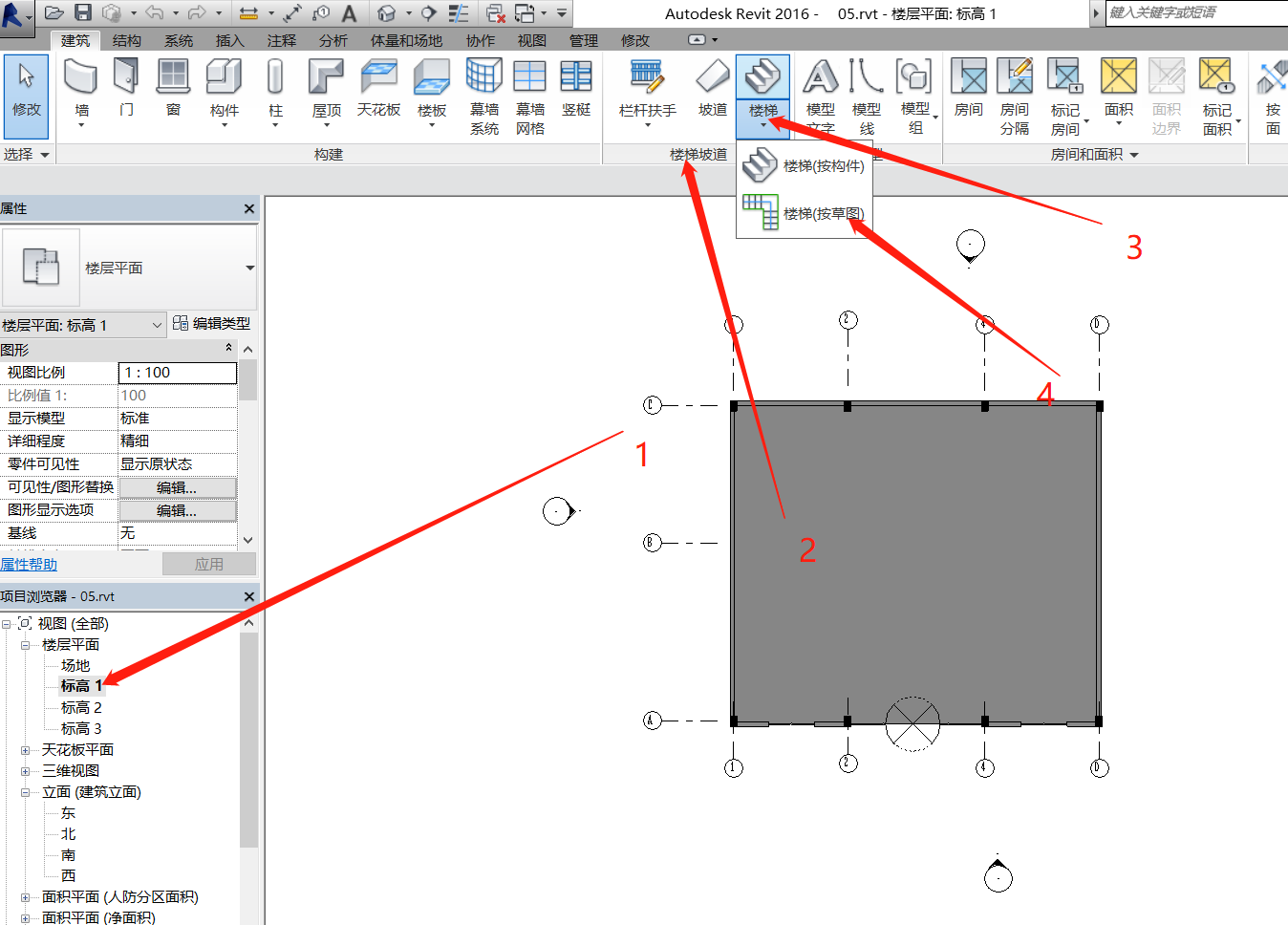1288x925 pixels.
Task: Expand the 天花板平面 tree node
Action: click(x=26, y=750)
